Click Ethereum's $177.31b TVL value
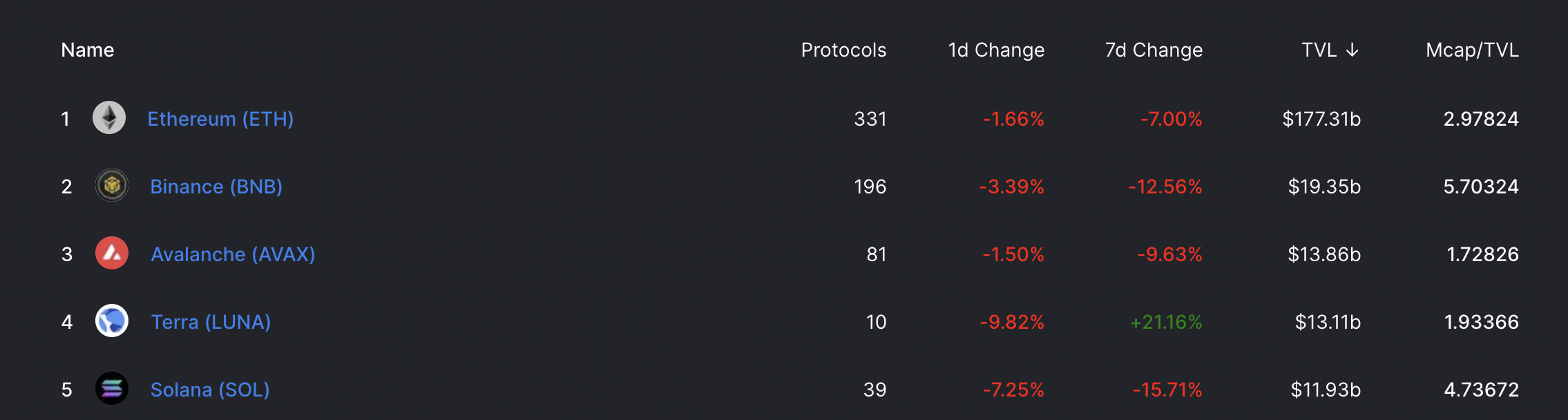Image resolution: width=1568 pixels, height=420 pixels. pos(1321,119)
